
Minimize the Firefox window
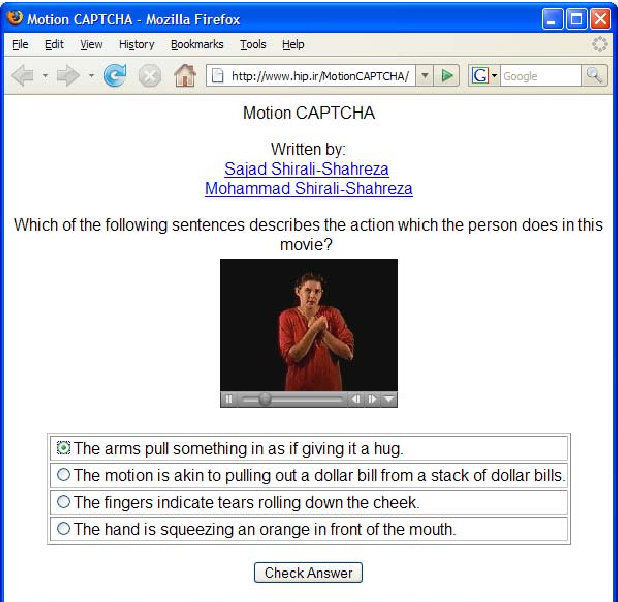553,19
